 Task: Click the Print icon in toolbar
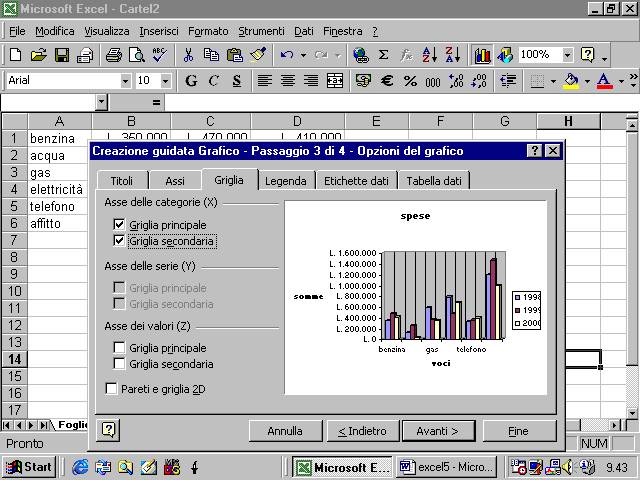click(x=113, y=55)
